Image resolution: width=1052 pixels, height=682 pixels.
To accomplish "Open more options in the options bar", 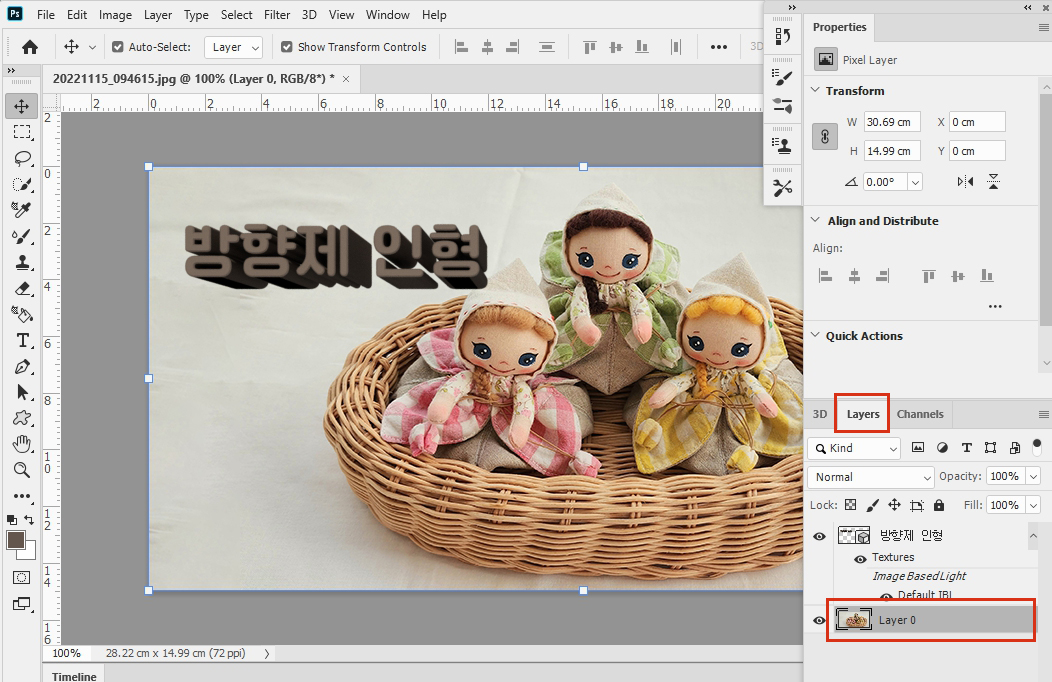I will pos(719,47).
